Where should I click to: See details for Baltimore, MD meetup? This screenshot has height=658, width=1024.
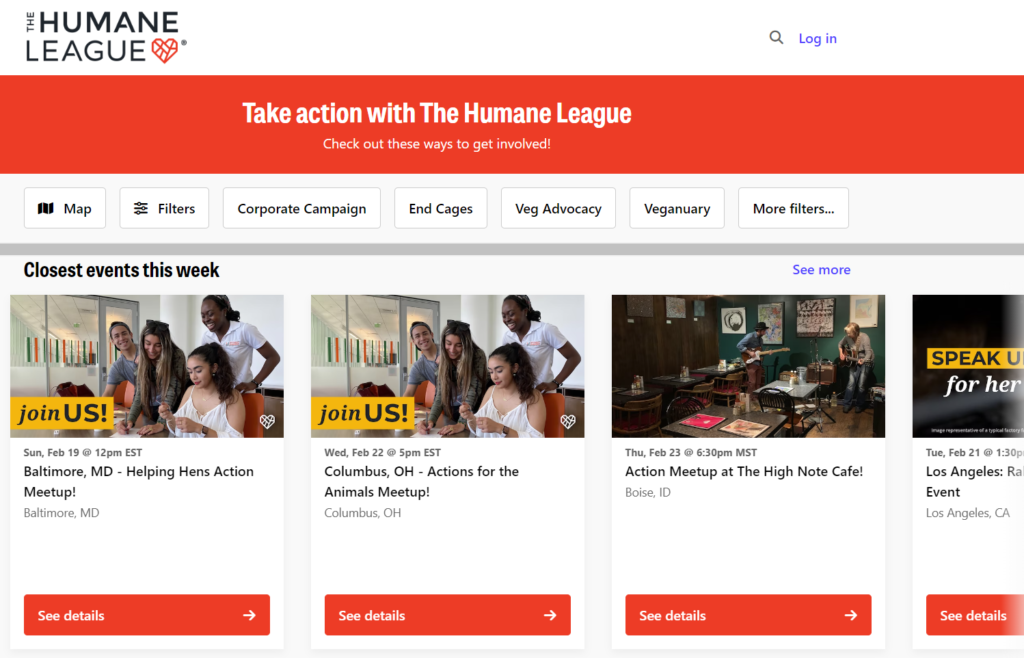(147, 615)
